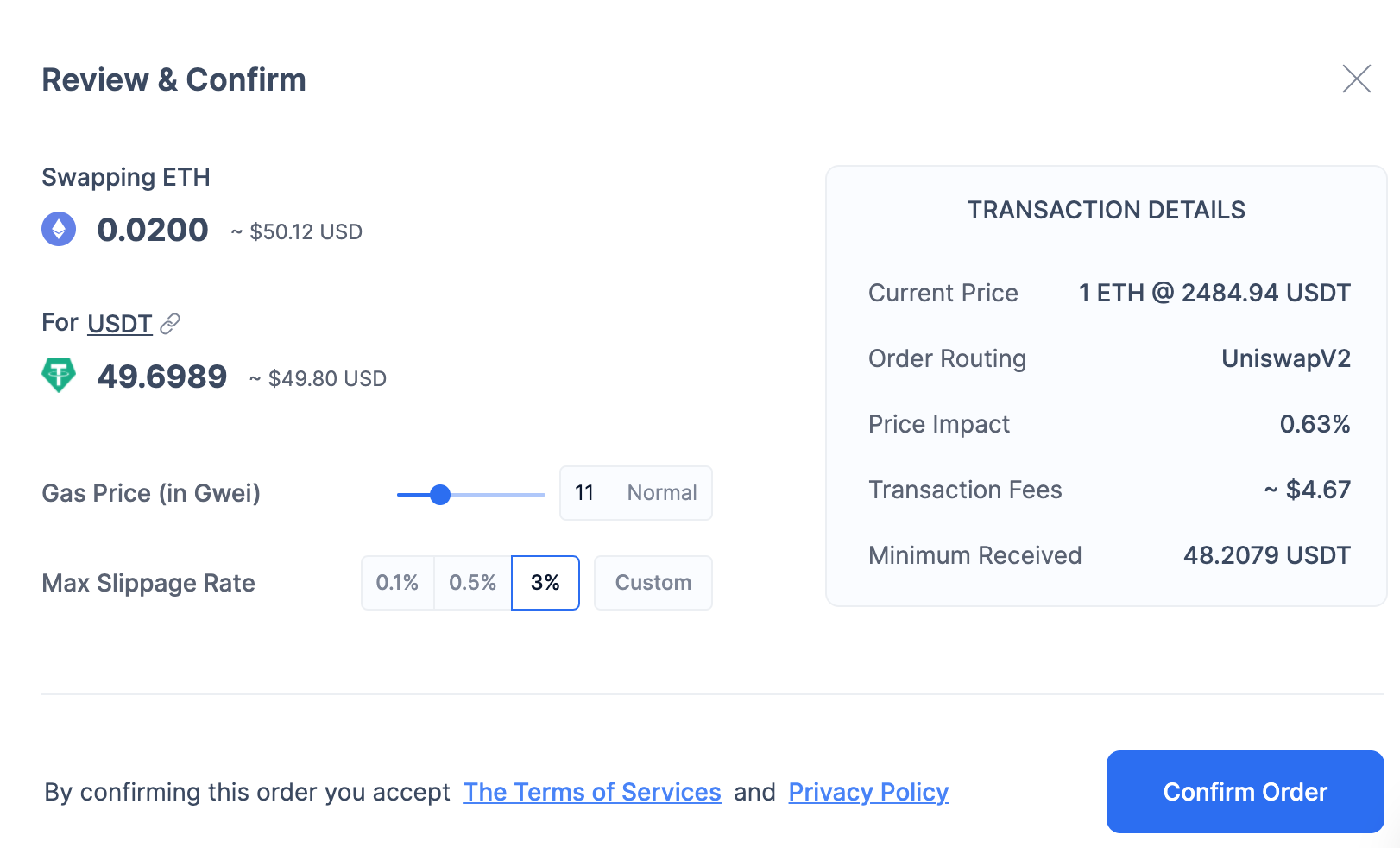Viewport: 1400px width, 848px height.
Task: Open The Terms of Services link
Action: [x=591, y=792]
